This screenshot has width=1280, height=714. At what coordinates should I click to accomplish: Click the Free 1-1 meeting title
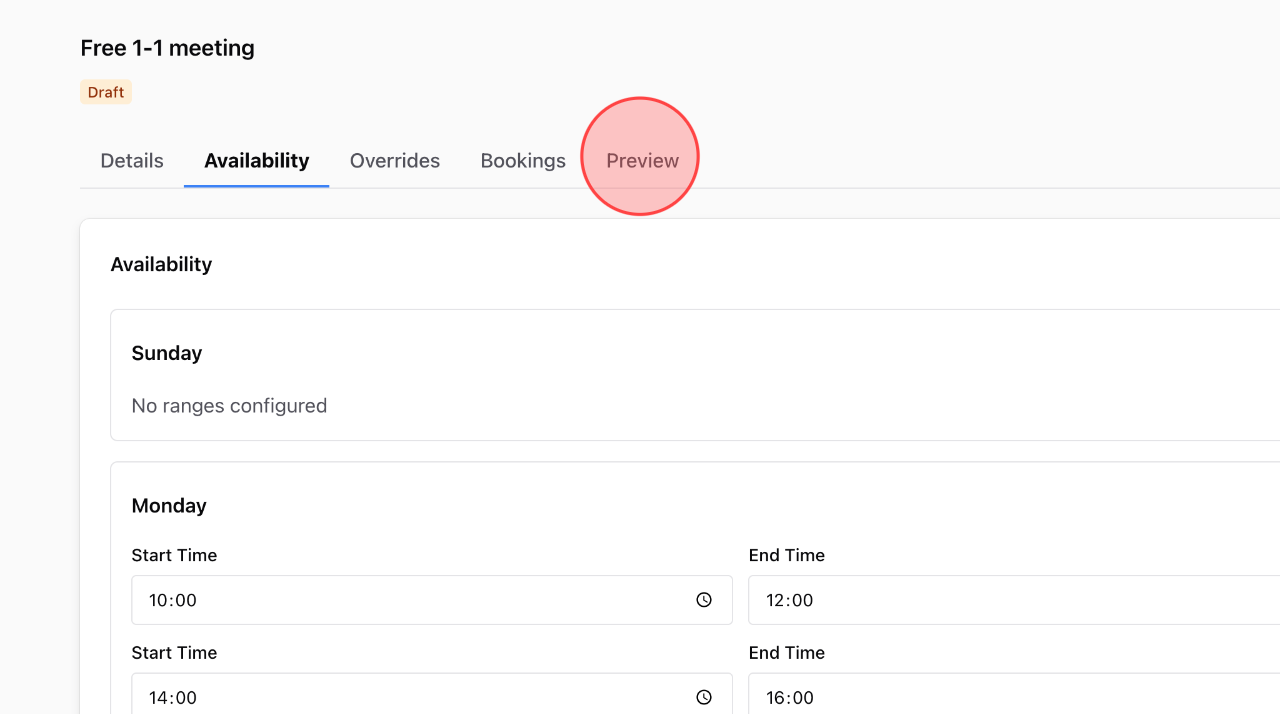pyautogui.click(x=168, y=48)
